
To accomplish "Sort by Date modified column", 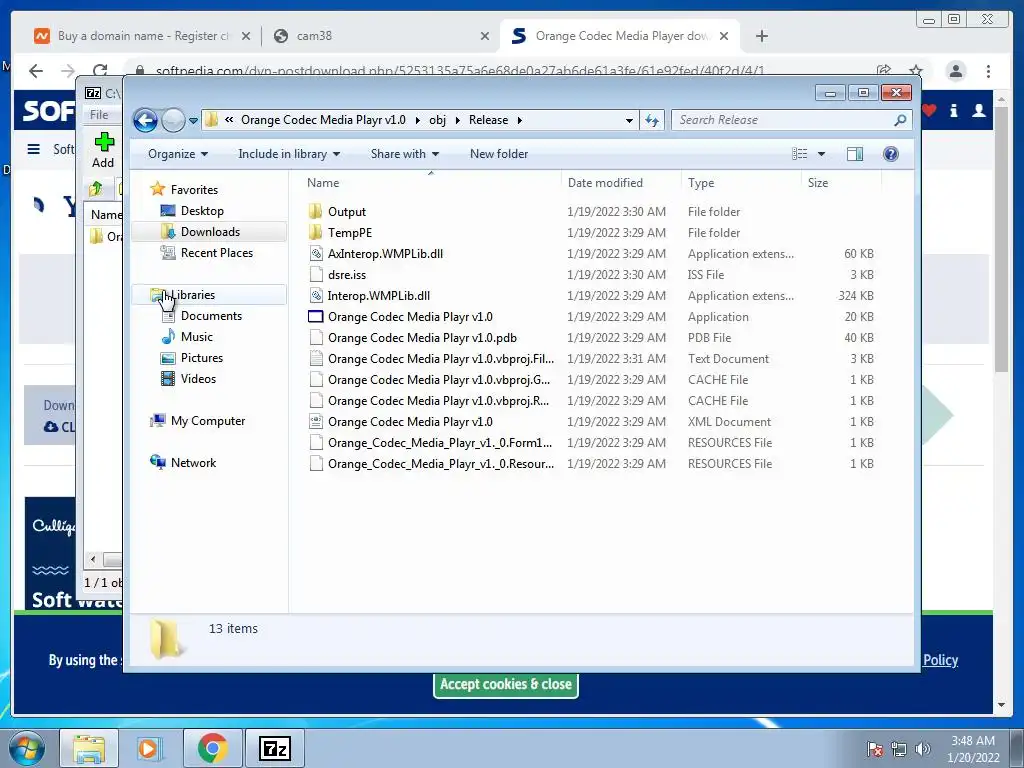I will pos(620,183).
